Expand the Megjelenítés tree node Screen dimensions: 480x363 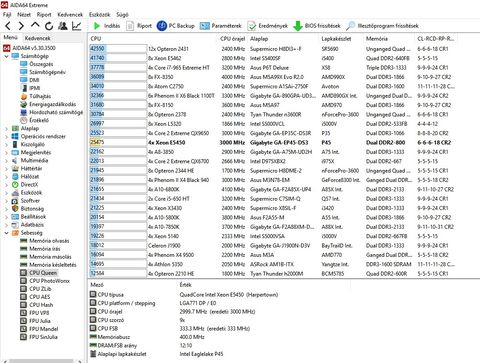tap(6, 152)
